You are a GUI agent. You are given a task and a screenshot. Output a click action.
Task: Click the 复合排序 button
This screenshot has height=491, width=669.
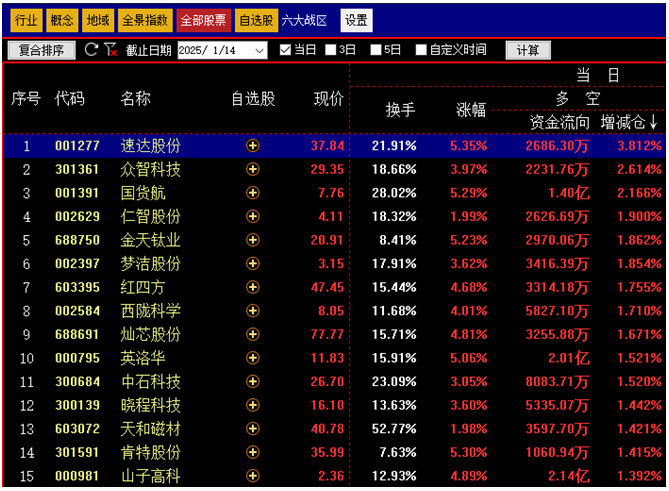(x=41, y=50)
